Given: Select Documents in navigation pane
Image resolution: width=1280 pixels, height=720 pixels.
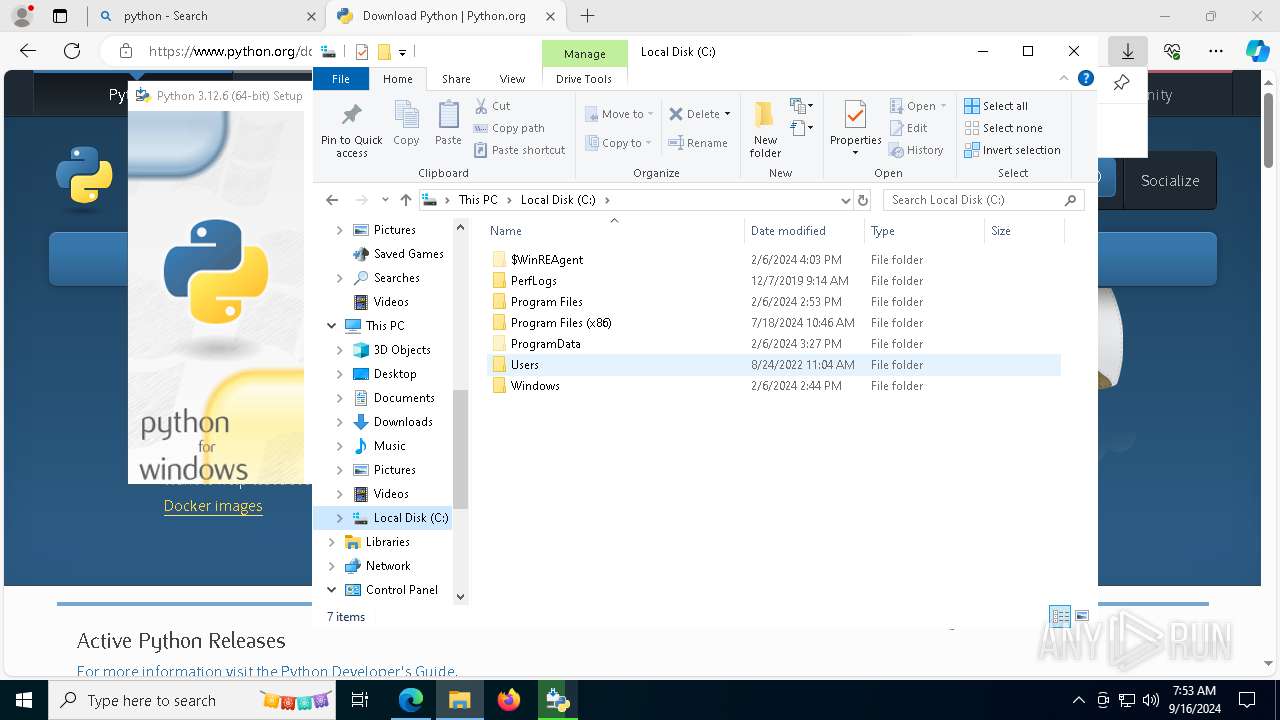Looking at the screenshot, I should point(404,398).
